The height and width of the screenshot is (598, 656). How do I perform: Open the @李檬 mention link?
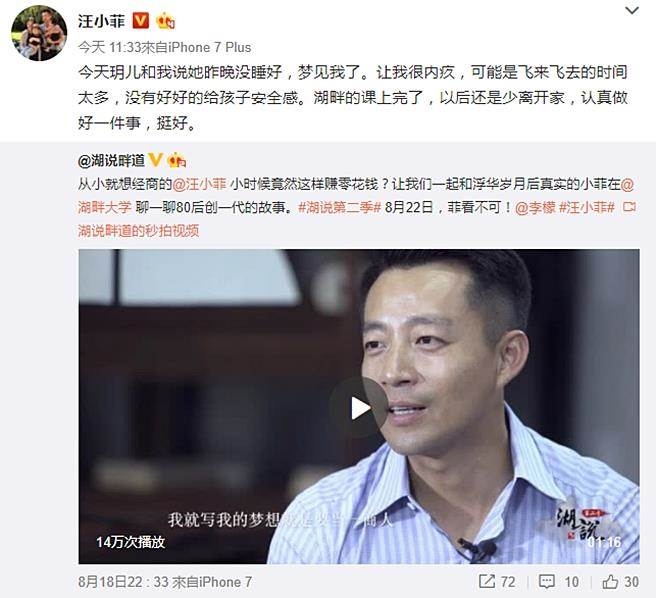(535, 207)
